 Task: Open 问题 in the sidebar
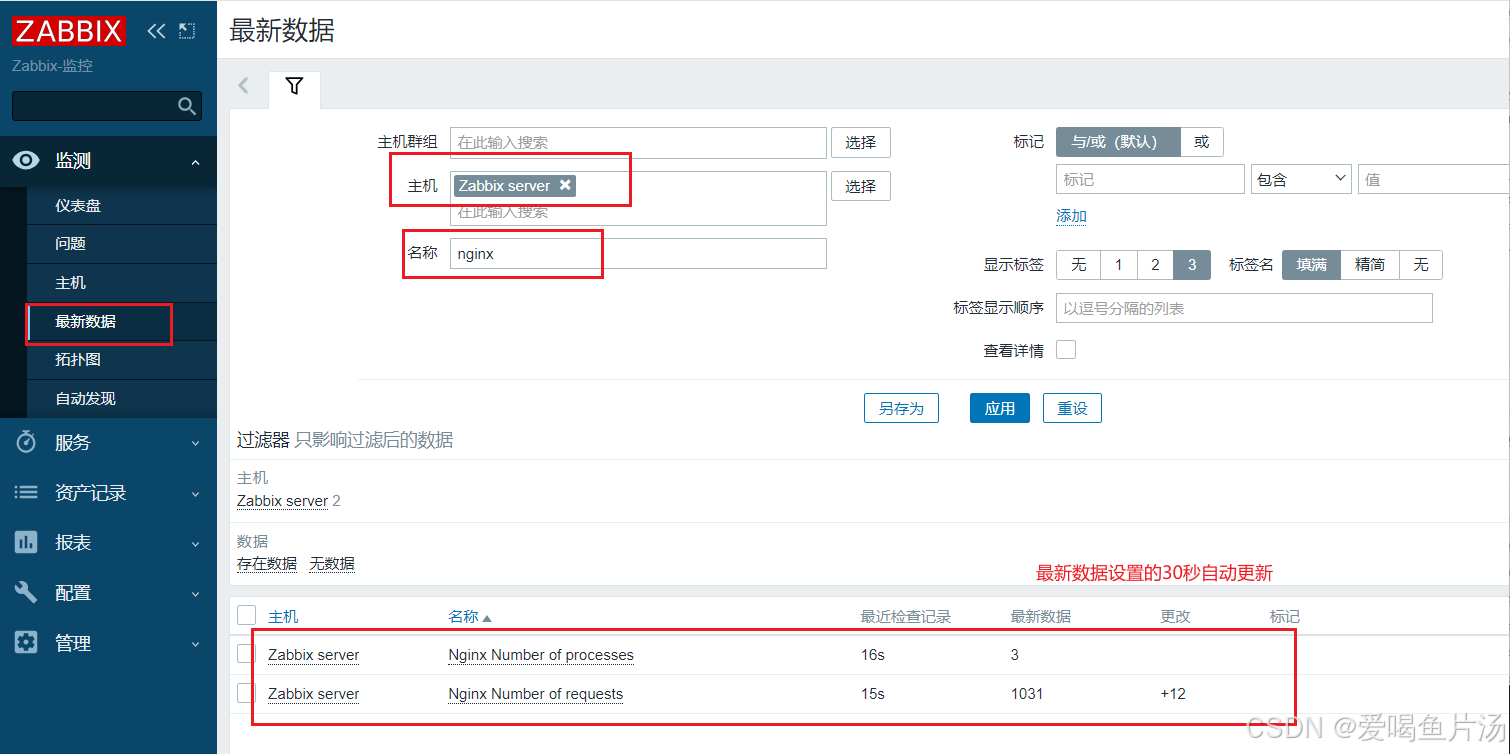point(70,244)
